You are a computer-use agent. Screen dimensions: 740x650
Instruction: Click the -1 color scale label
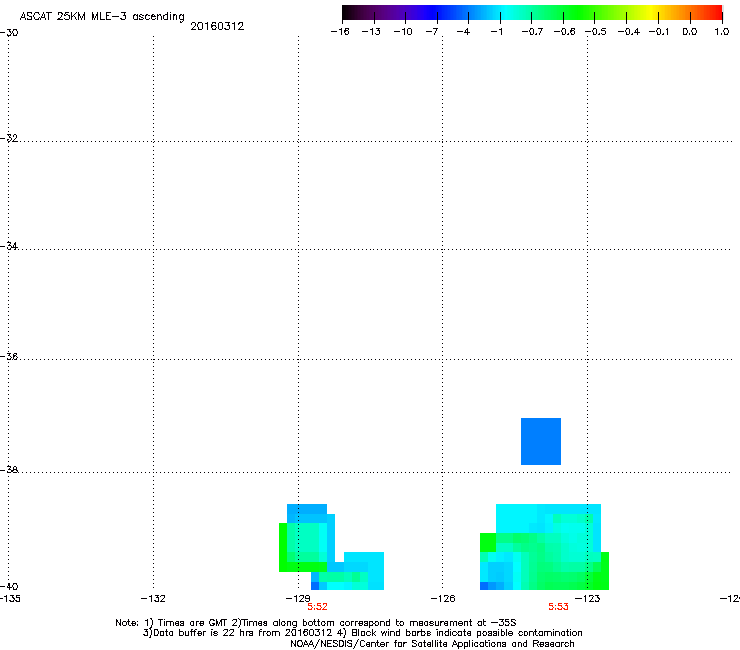pyautogui.click(x=496, y=32)
